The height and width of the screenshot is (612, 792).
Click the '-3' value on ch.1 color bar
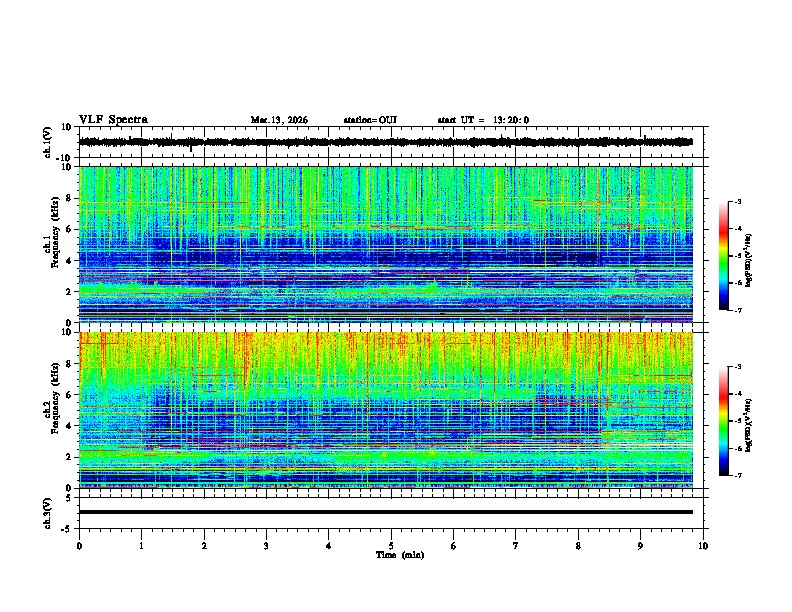(737, 201)
